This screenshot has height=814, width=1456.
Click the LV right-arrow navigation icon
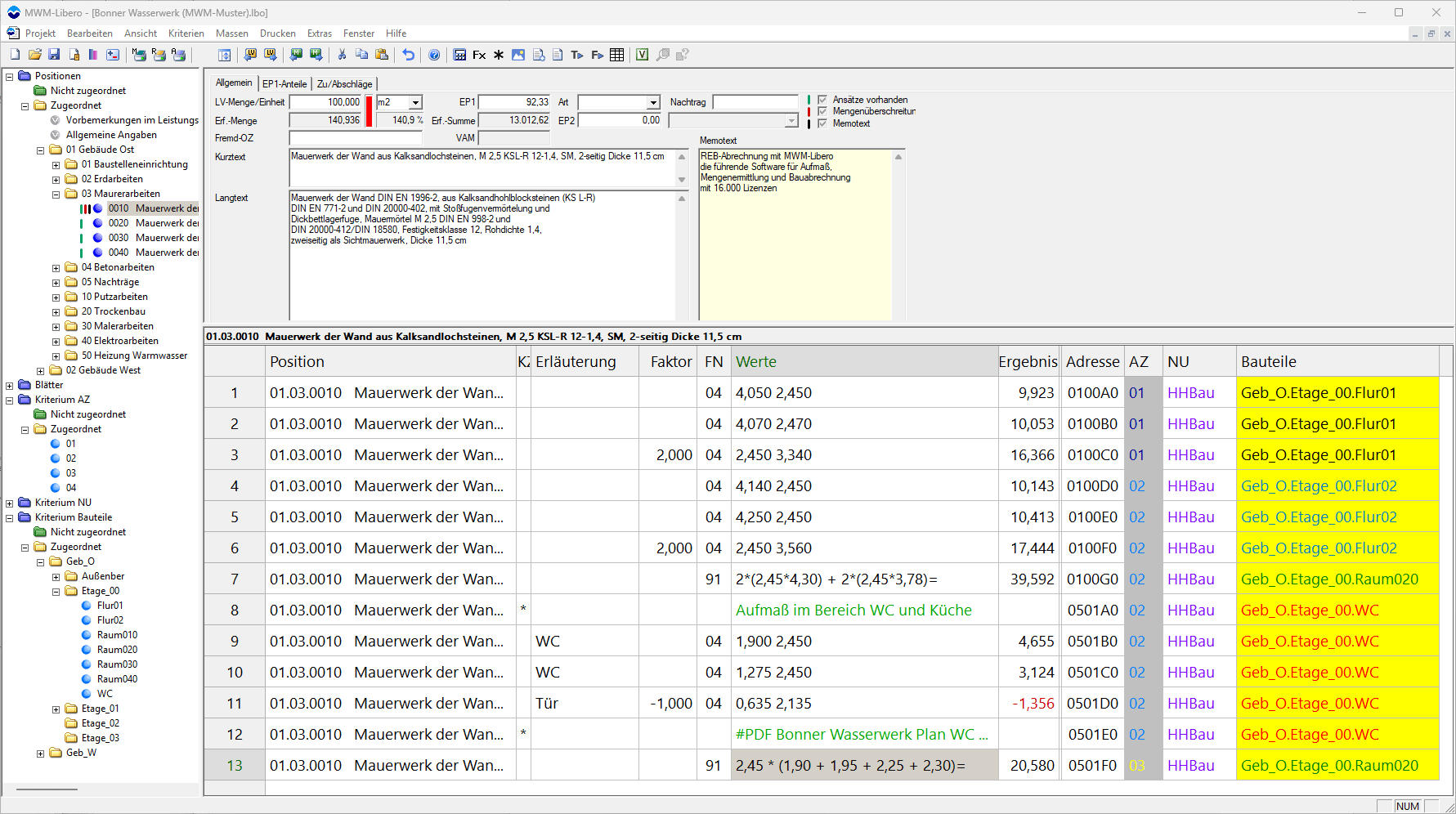pos(271,55)
